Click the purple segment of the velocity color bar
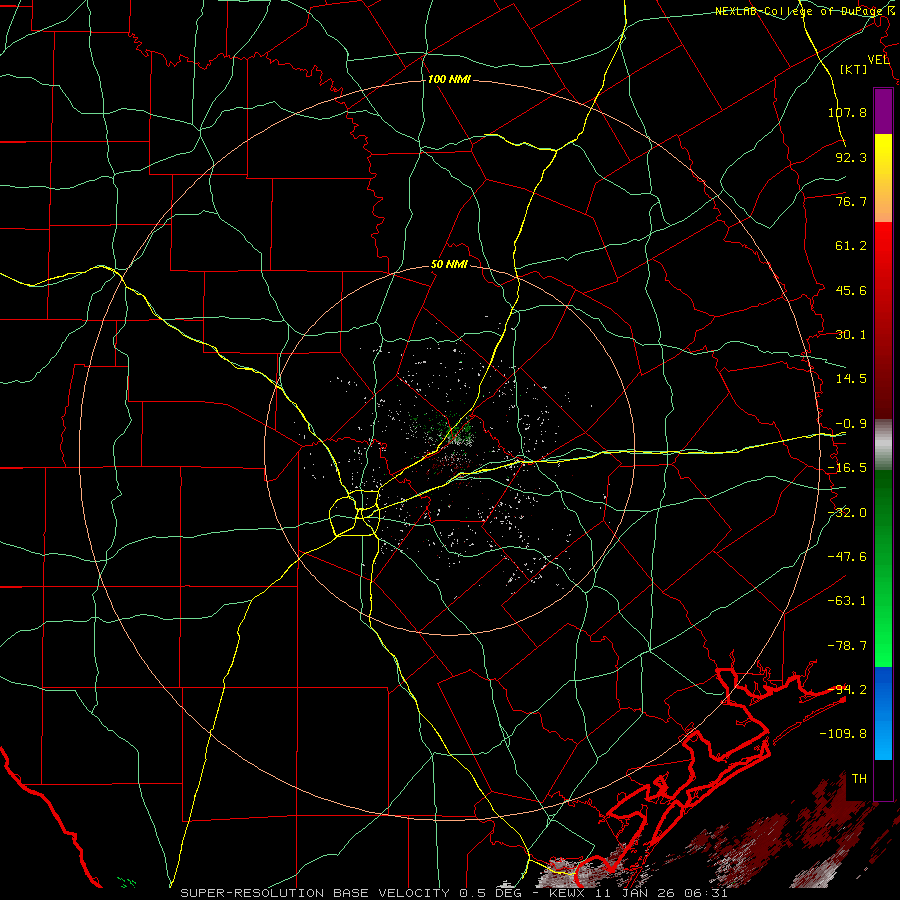Image resolution: width=900 pixels, height=900 pixels. click(x=883, y=112)
